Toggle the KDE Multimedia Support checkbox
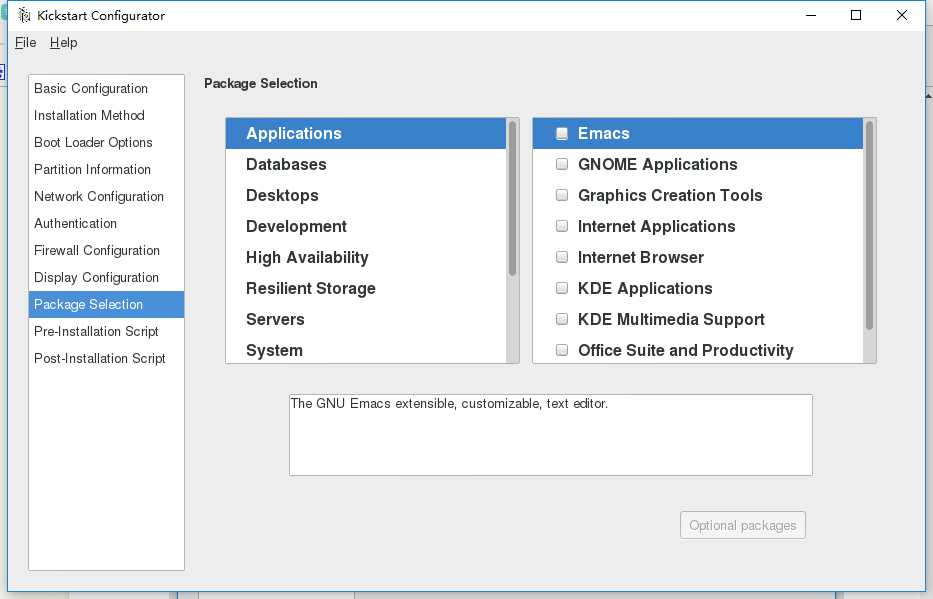 coord(562,320)
